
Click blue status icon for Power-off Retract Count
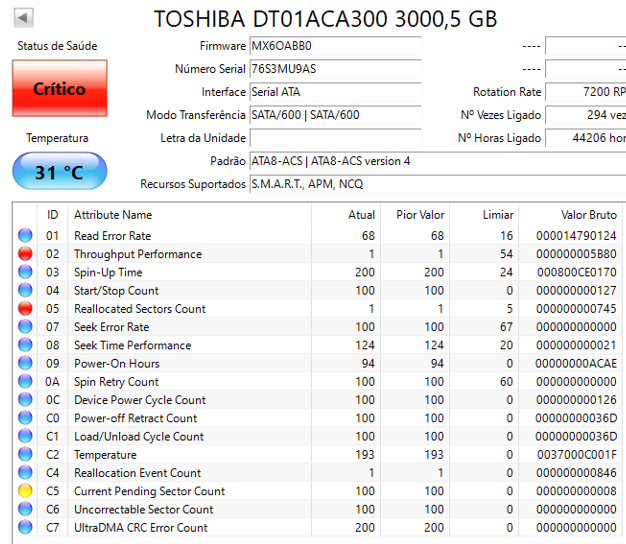[x=25, y=417]
